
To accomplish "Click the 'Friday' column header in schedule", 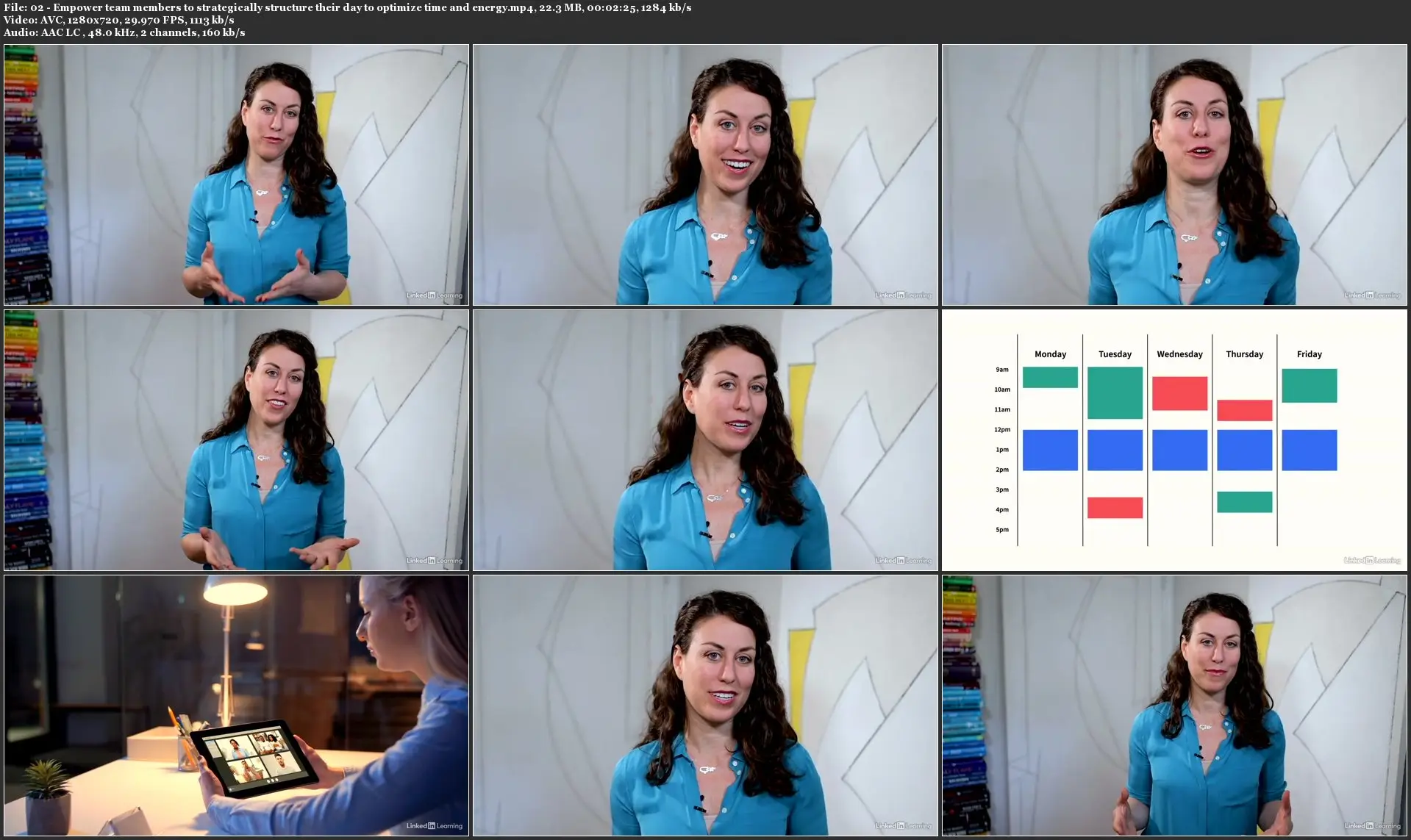I will 1309,354.
